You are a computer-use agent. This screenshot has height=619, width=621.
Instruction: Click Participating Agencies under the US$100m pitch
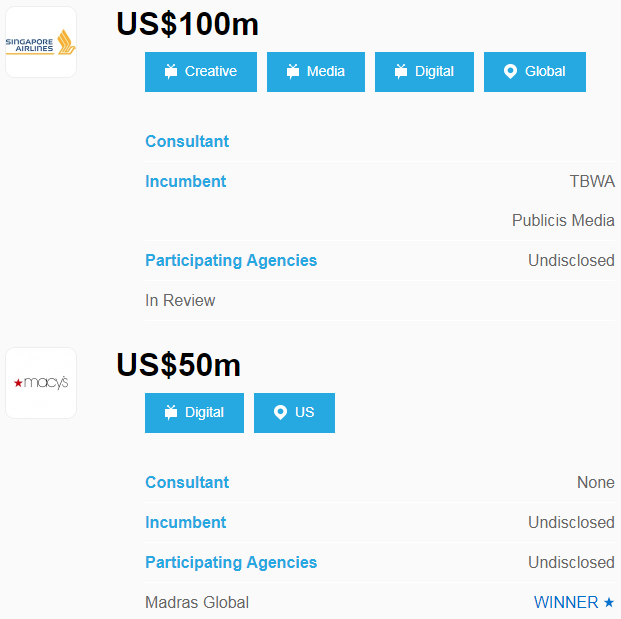coord(231,260)
